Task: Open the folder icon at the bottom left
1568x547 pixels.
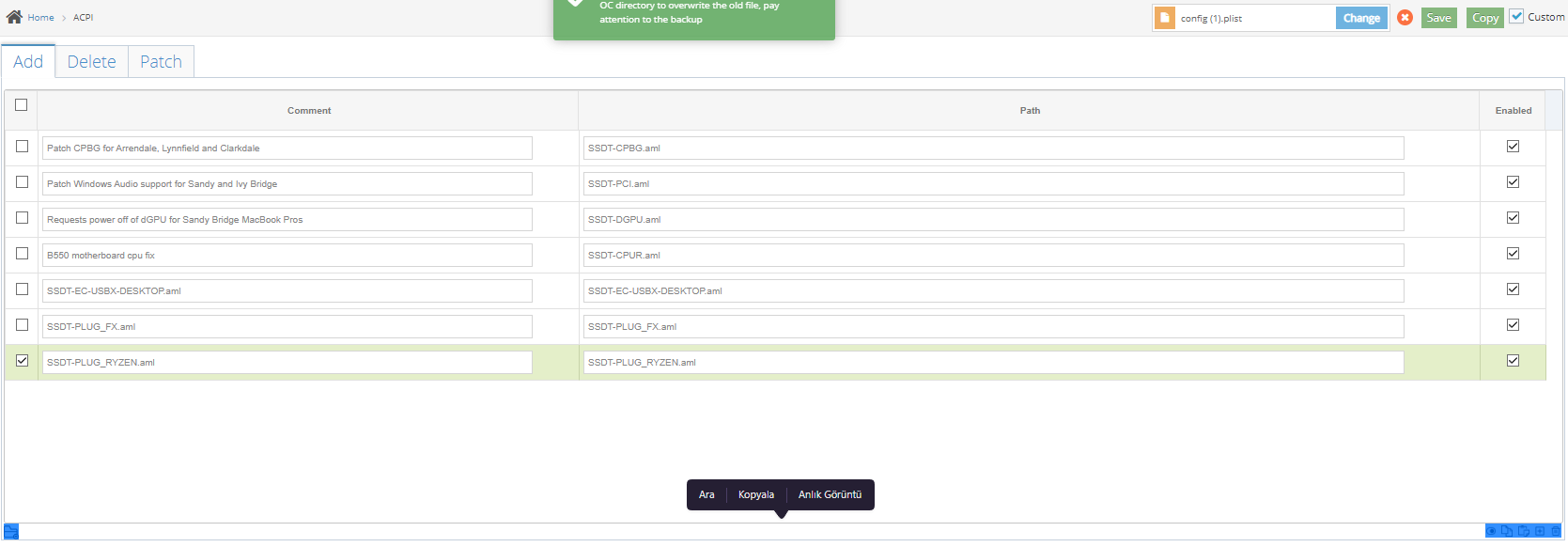Action: 11,532
